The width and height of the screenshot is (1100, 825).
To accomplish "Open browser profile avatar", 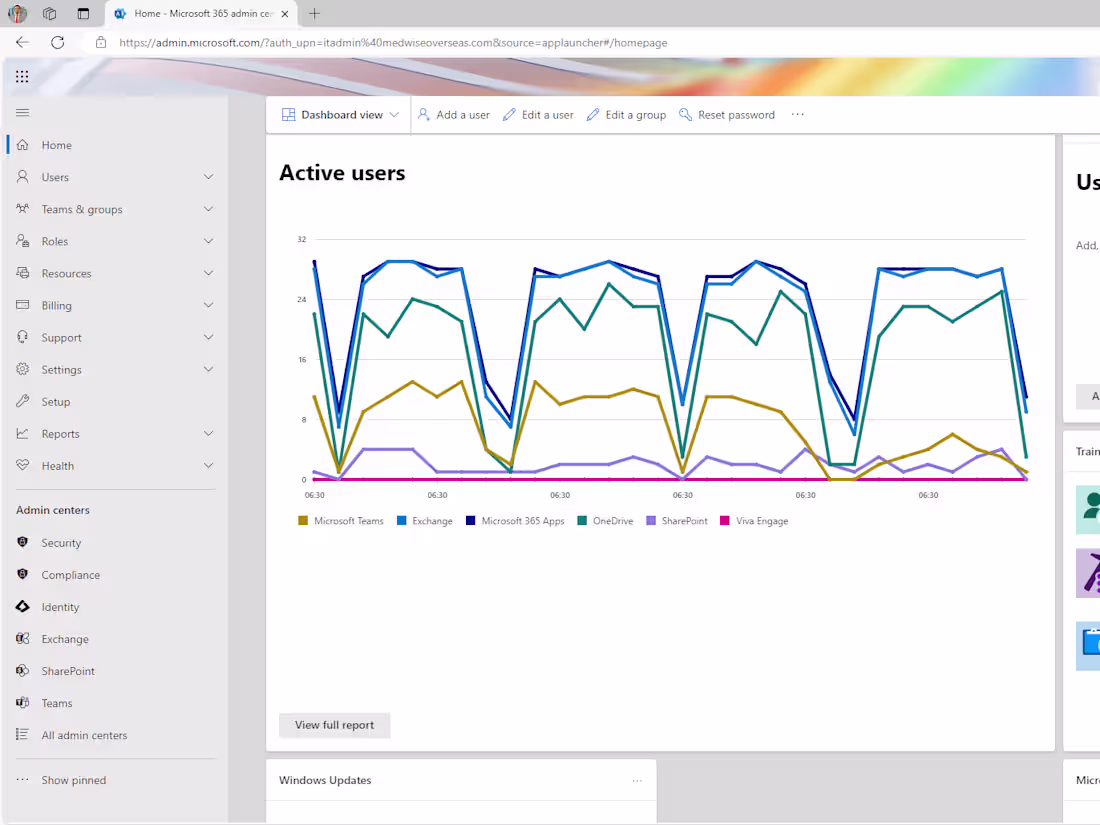I will tap(17, 13).
